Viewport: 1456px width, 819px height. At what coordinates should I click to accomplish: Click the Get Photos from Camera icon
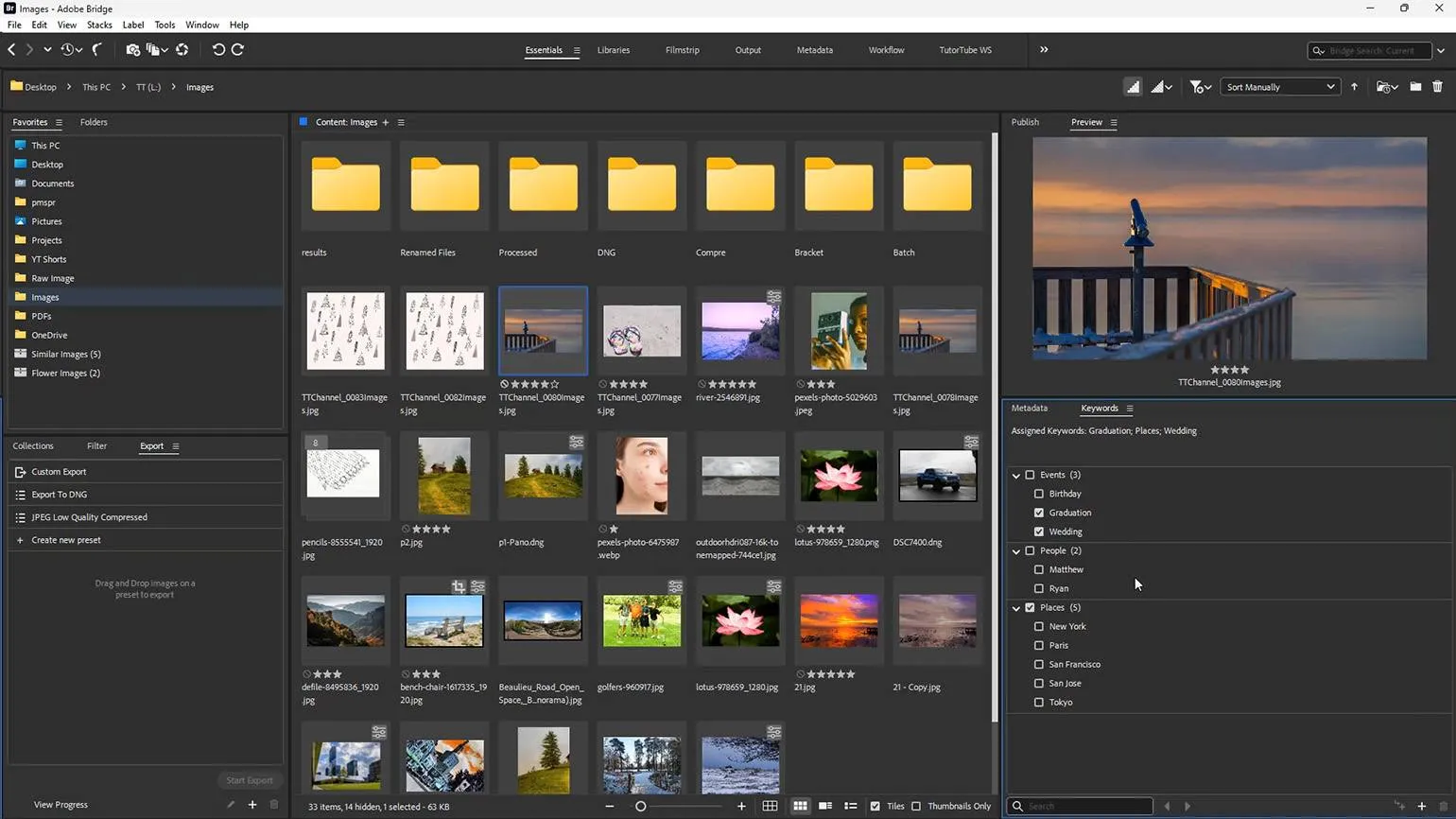132,50
